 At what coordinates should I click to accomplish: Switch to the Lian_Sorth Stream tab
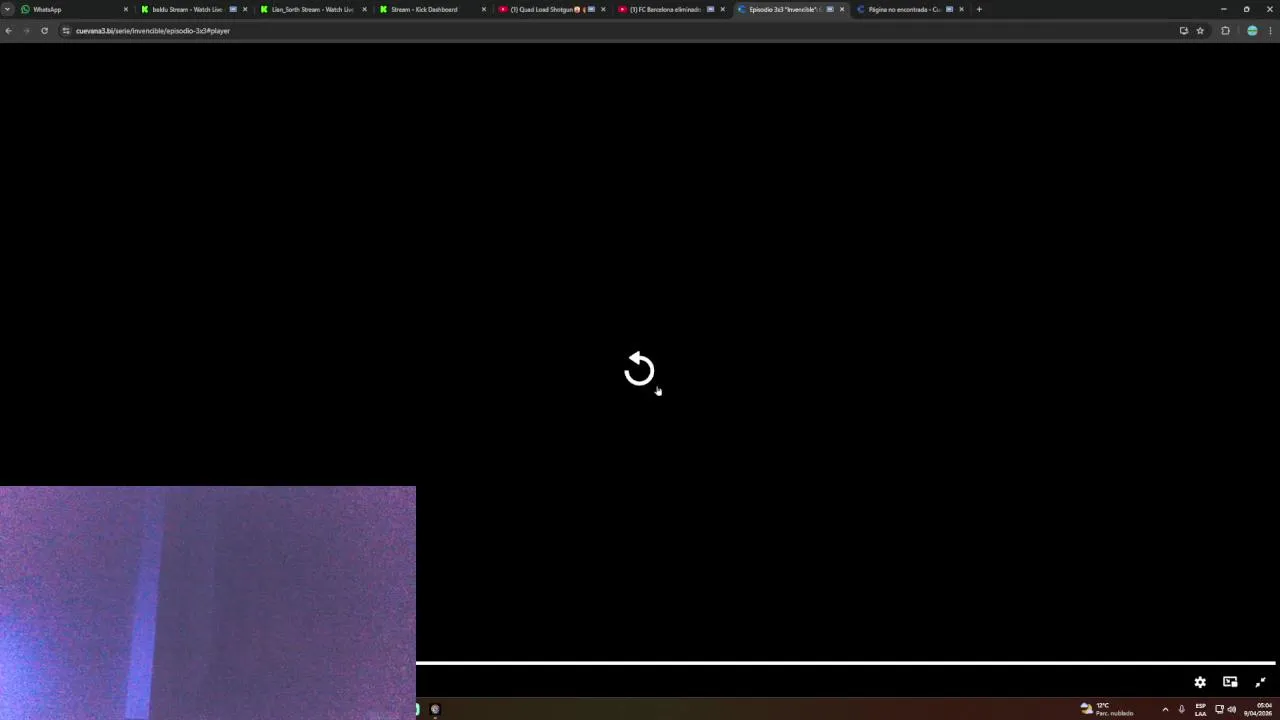[x=312, y=9]
